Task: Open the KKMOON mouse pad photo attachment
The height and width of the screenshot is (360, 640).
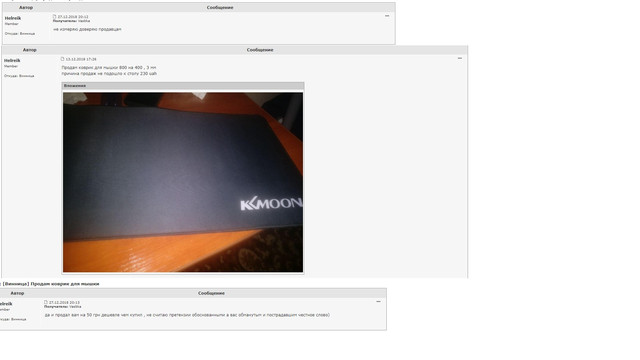Action: tap(183, 182)
